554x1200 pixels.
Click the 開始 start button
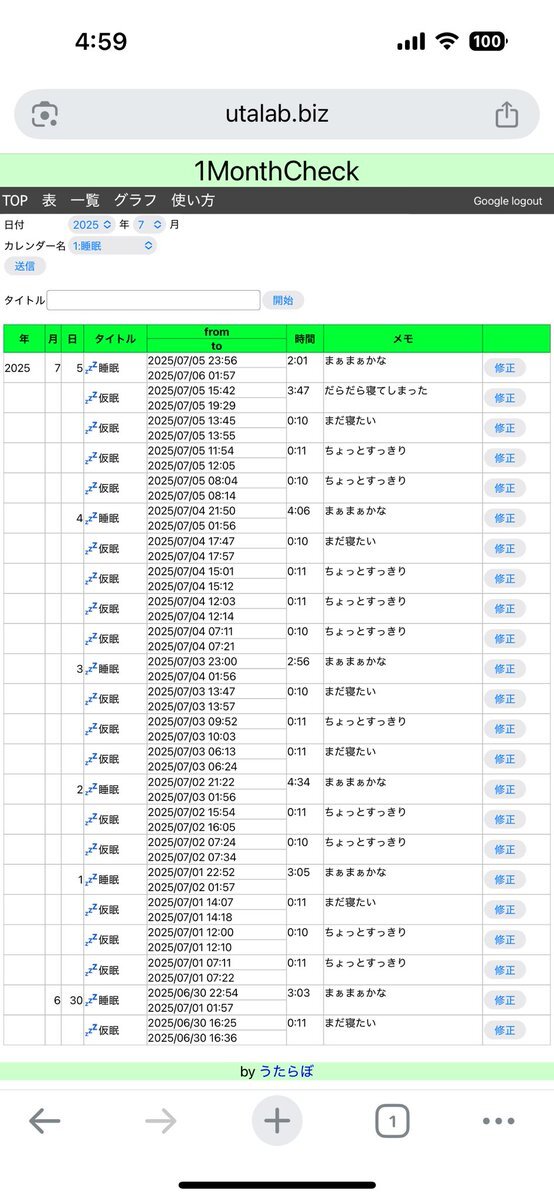[283, 300]
